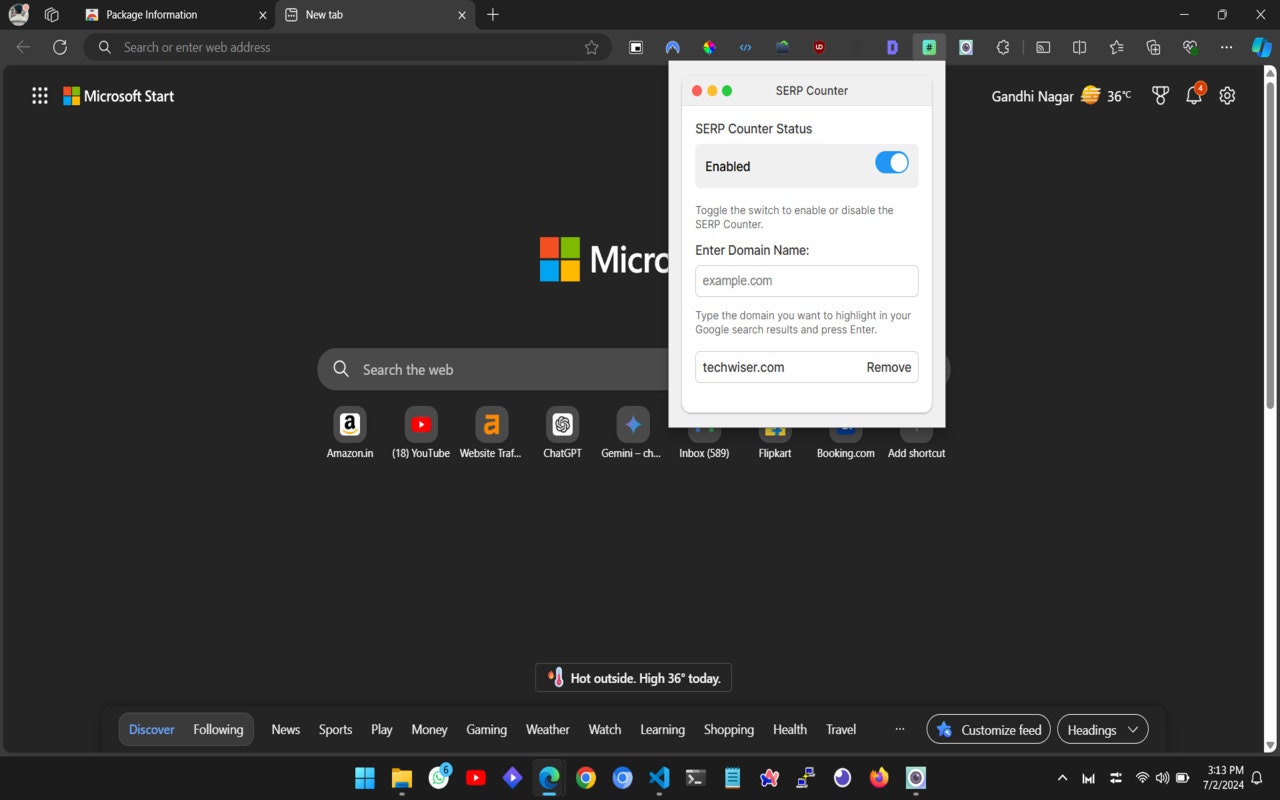Open the Gaming feed category
Image resolution: width=1280 pixels, height=800 pixels.
pyautogui.click(x=486, y=729)
